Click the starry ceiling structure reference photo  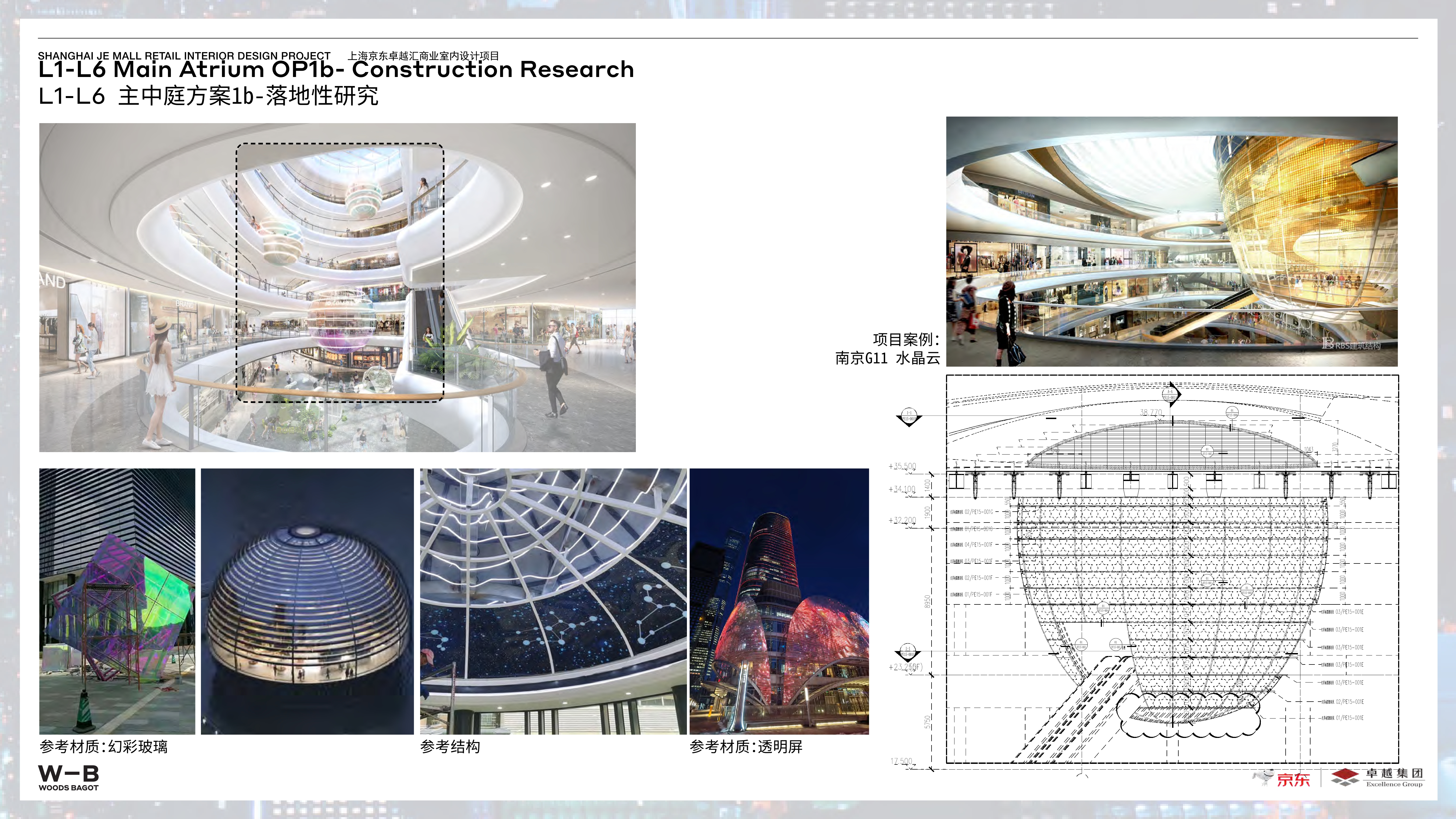[553, 601]
